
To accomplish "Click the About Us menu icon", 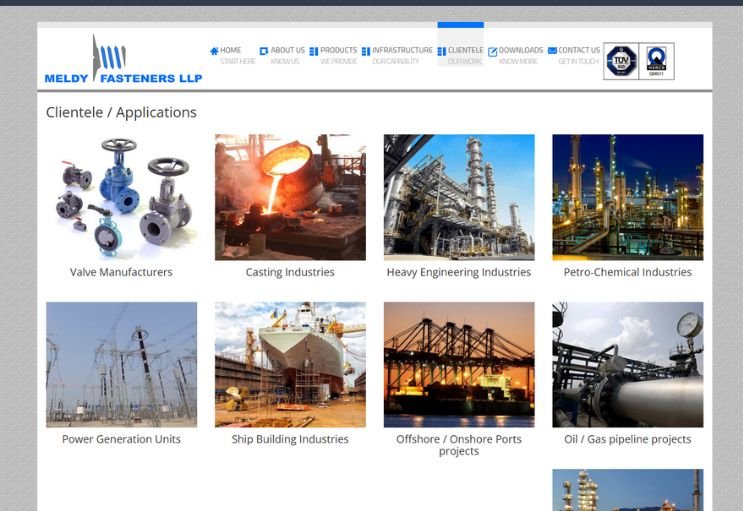I will click(264, 51).
